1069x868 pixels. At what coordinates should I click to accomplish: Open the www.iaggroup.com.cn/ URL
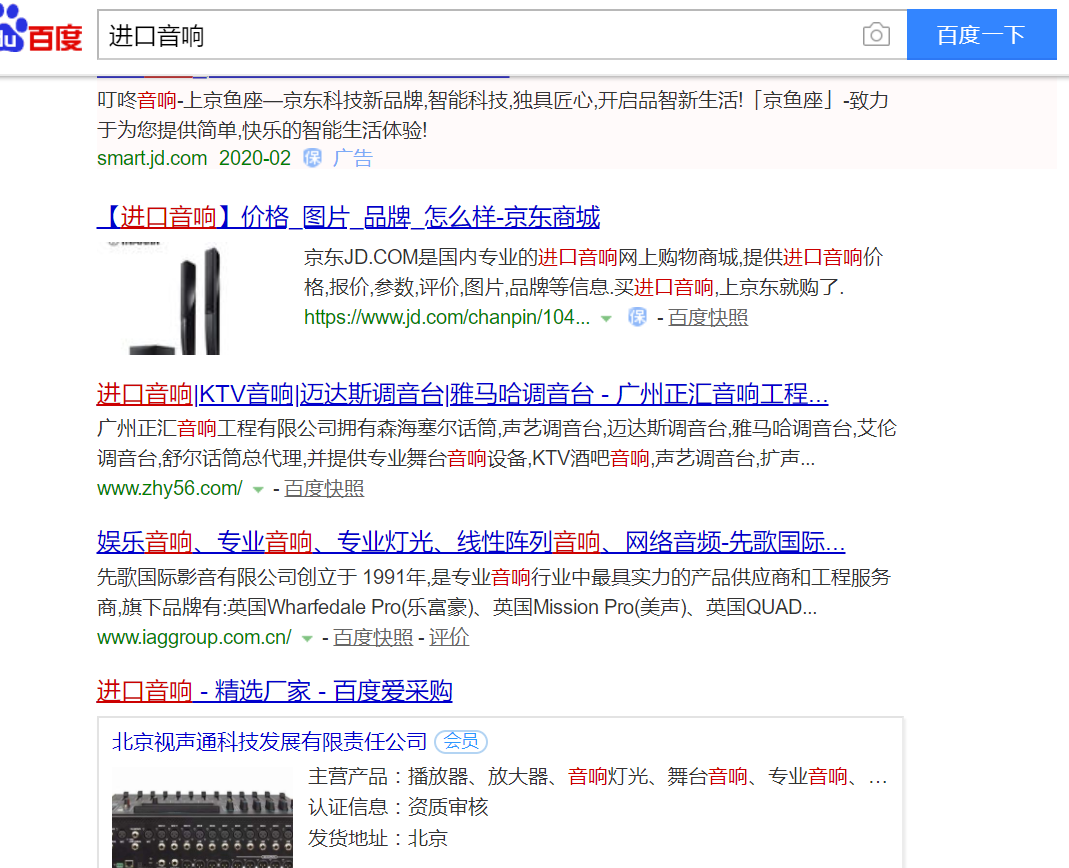pyautogui.click(x=194, y=637)
